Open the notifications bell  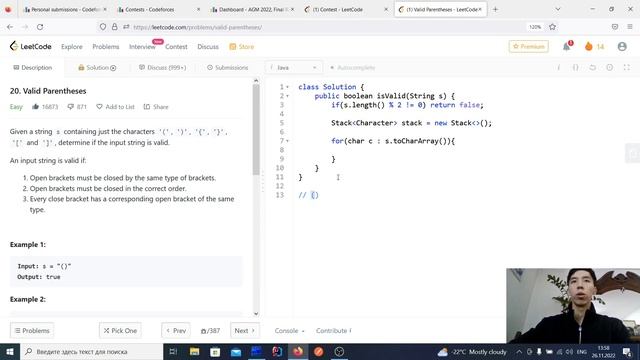tap(567, 47)
